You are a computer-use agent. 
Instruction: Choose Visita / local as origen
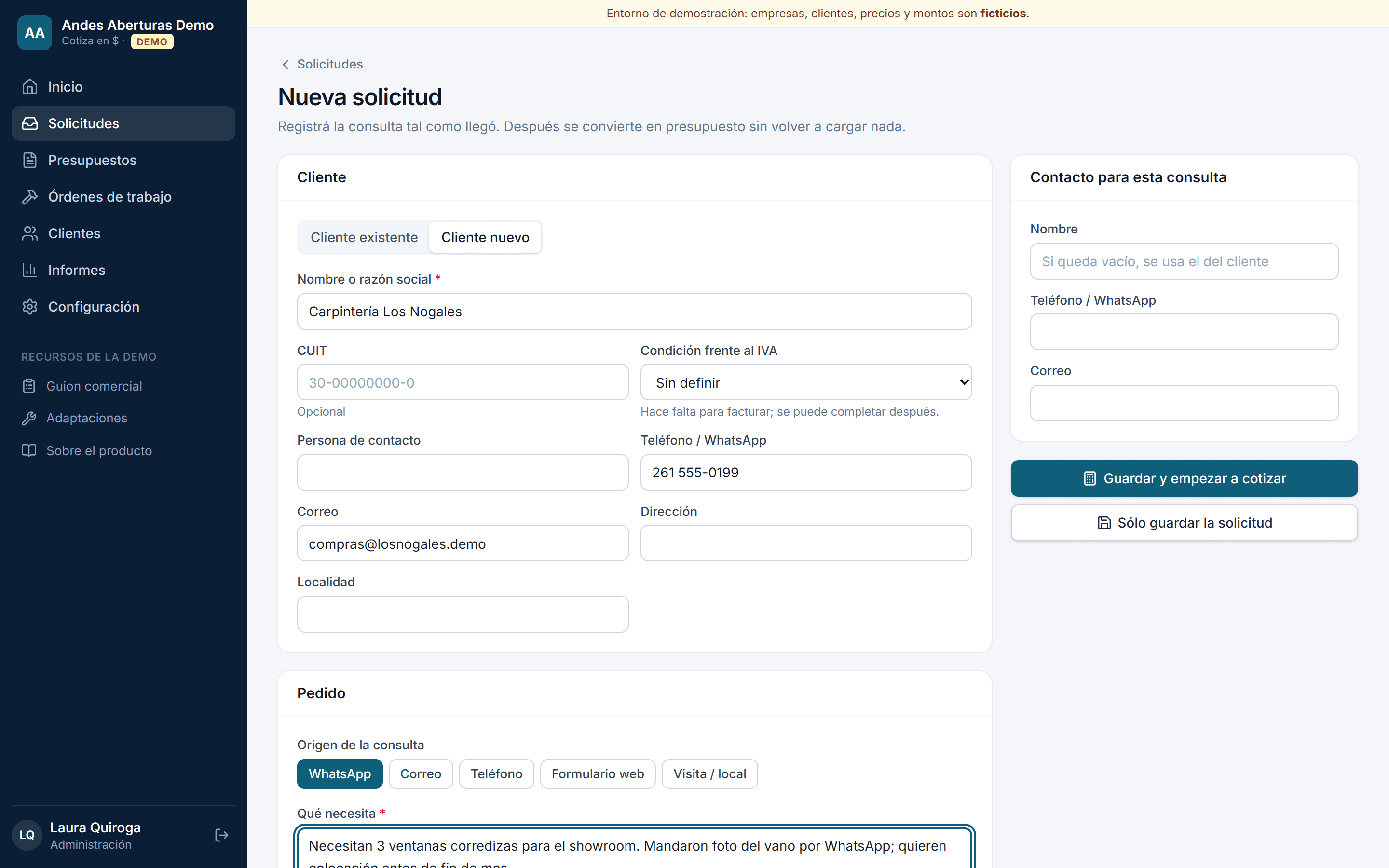(x=709, y=774)
